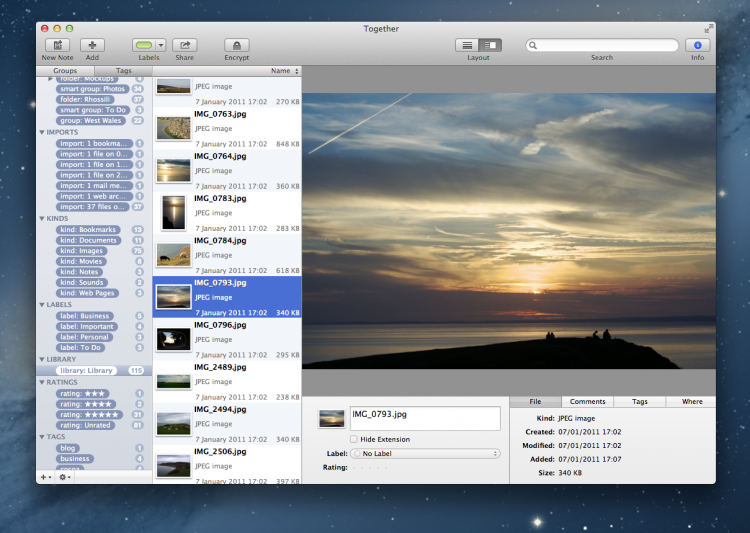The width and height of the screenshot is (750, 533).
Task: Collapse the RATINGS sidebar section
Action: pos(42,382)
